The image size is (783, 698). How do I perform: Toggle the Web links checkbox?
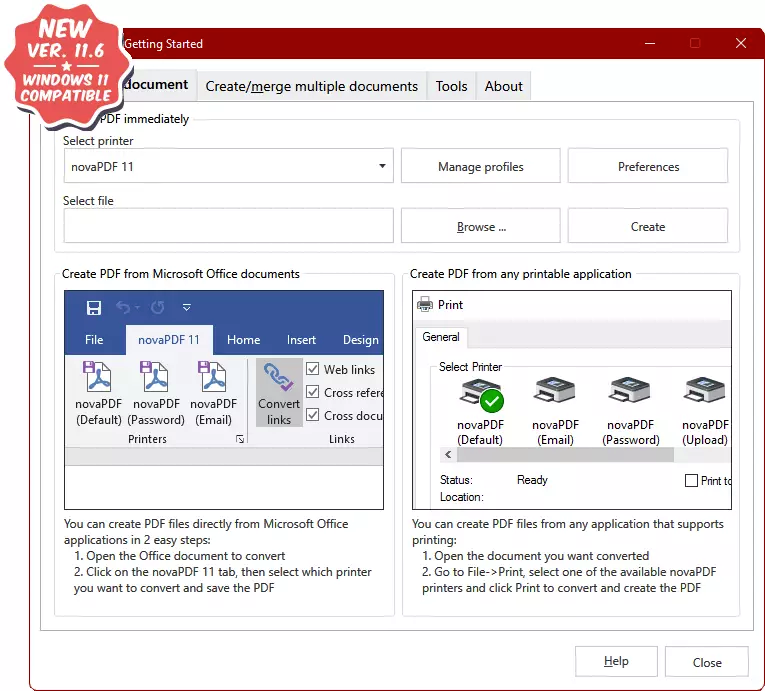click(313, 369)
